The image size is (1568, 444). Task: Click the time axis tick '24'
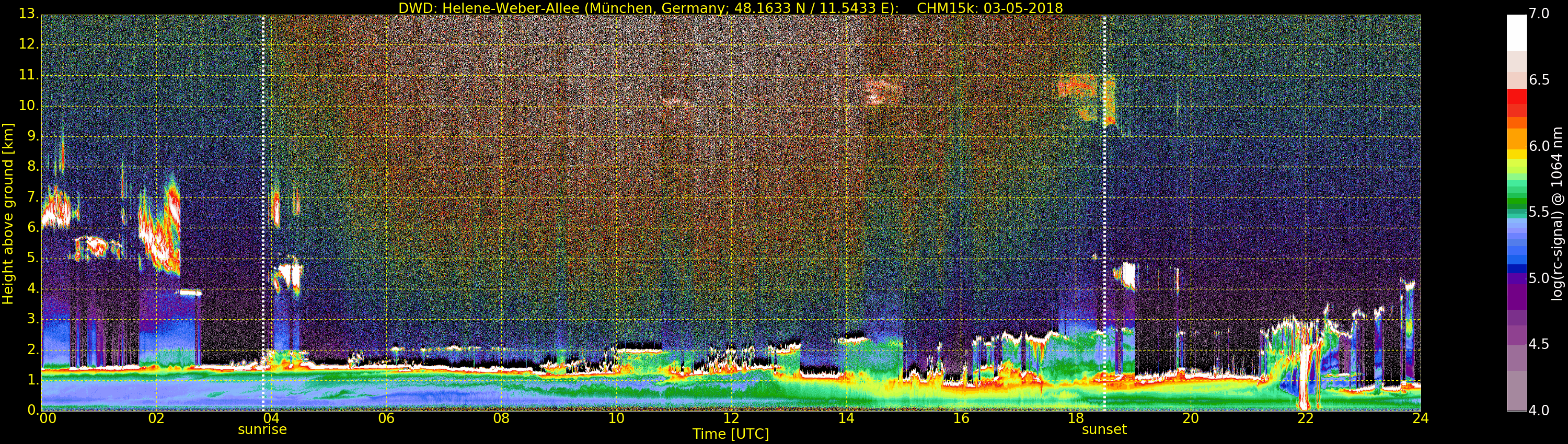pyautogui.click(x=1421, y=418)
